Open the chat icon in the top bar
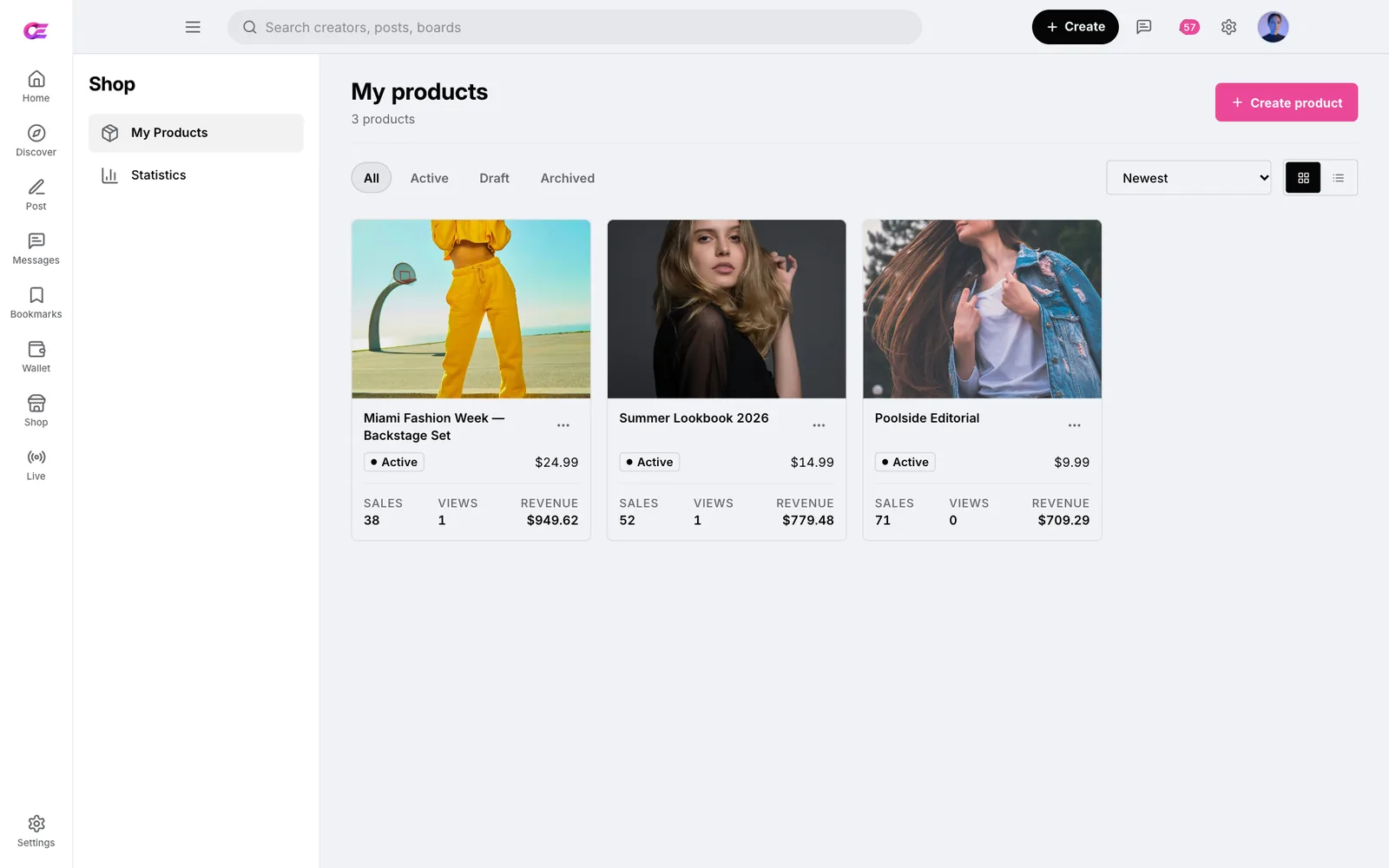This screenshot has height=868, width=1389. point(1144,27)
